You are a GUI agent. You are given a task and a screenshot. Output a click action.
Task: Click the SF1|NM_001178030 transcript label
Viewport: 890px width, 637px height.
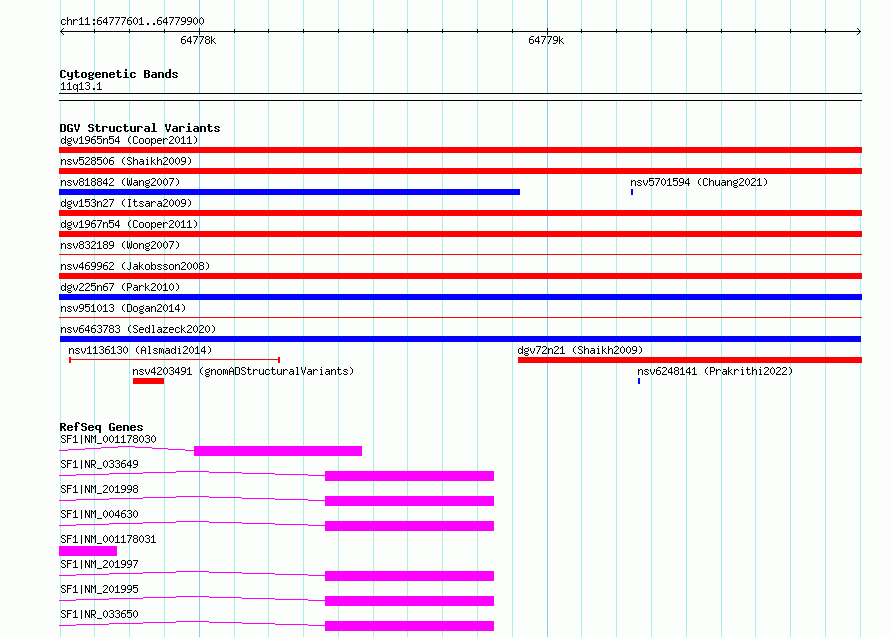click(x=108, y=439)
